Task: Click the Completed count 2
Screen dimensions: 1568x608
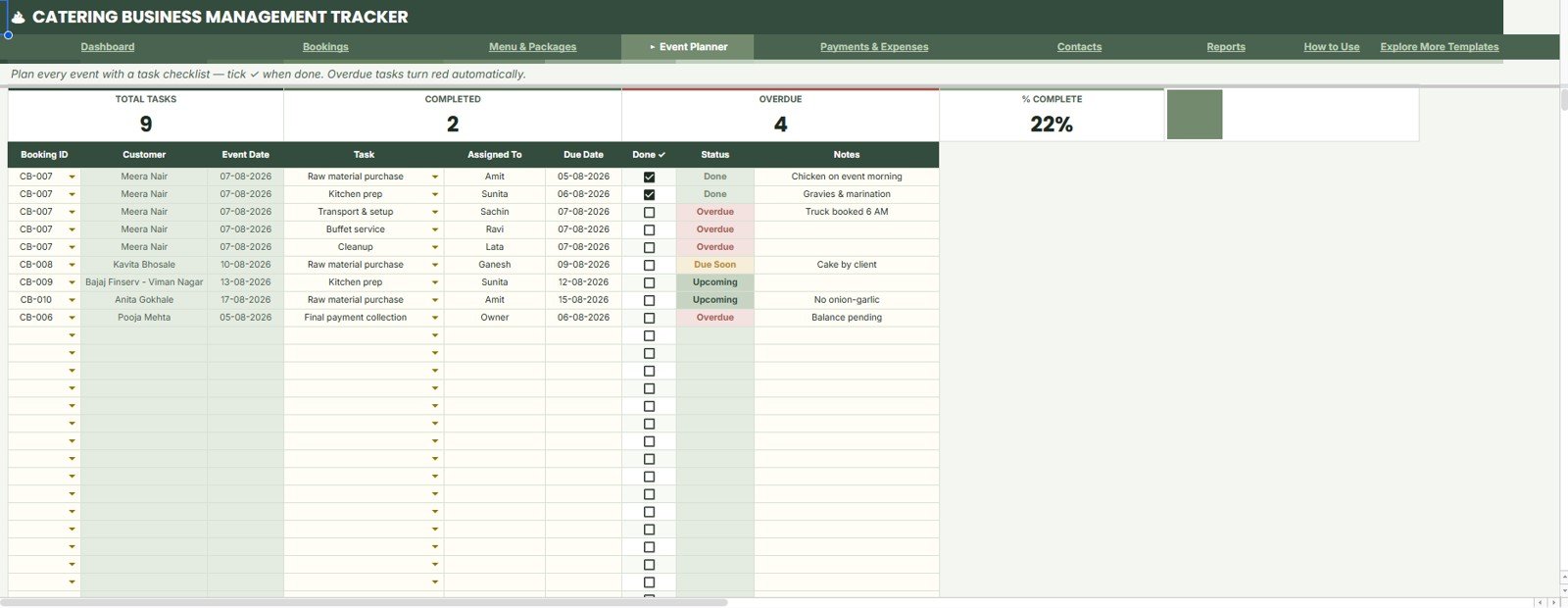Action: (453, 125)
